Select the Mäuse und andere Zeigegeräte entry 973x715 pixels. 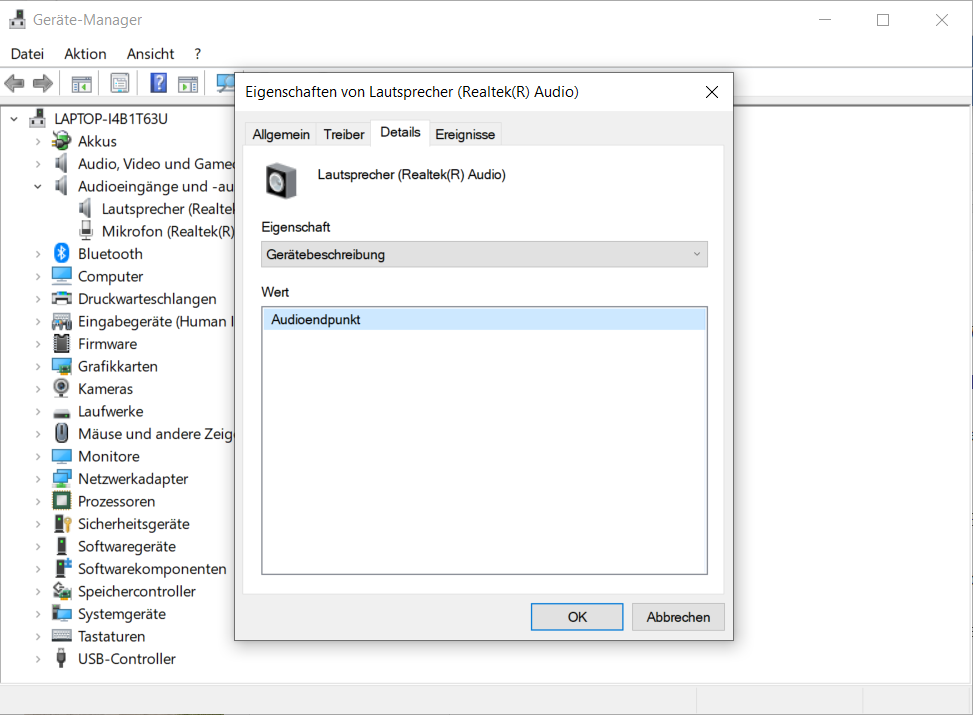click(x=156, y=434)
